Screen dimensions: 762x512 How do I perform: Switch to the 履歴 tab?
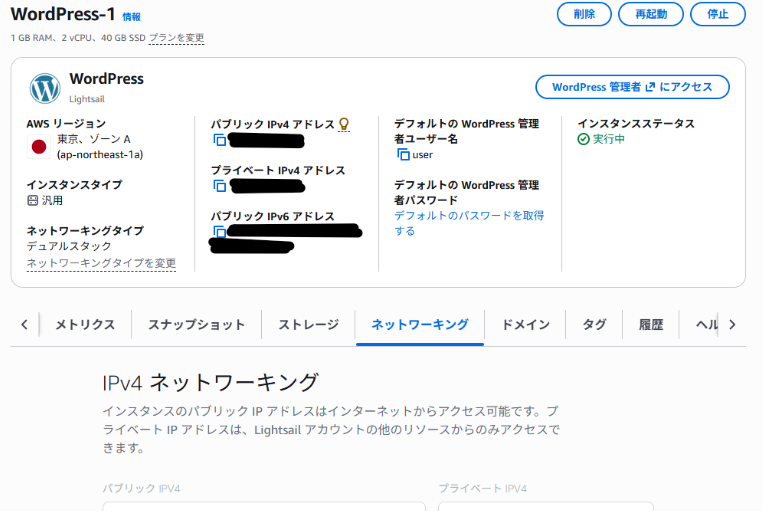651,324
